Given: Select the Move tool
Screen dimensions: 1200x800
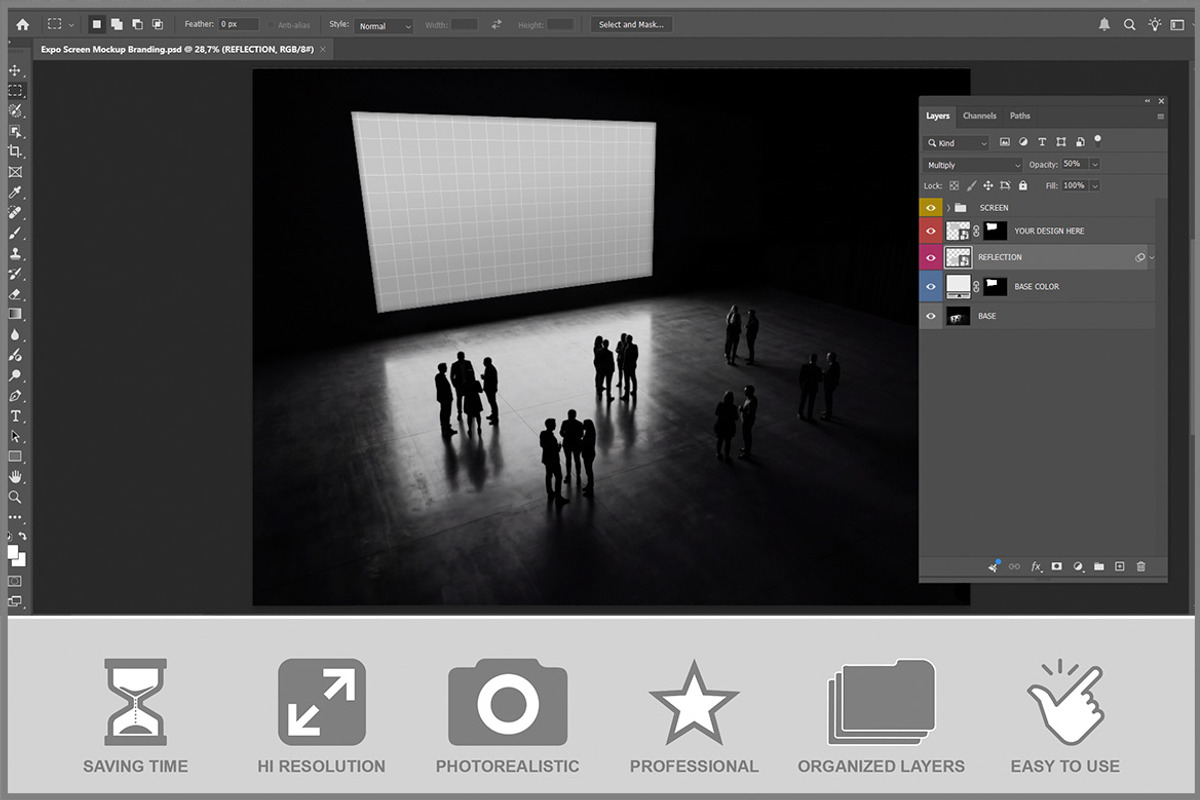Looking at the screenshot, I should 15,71.
